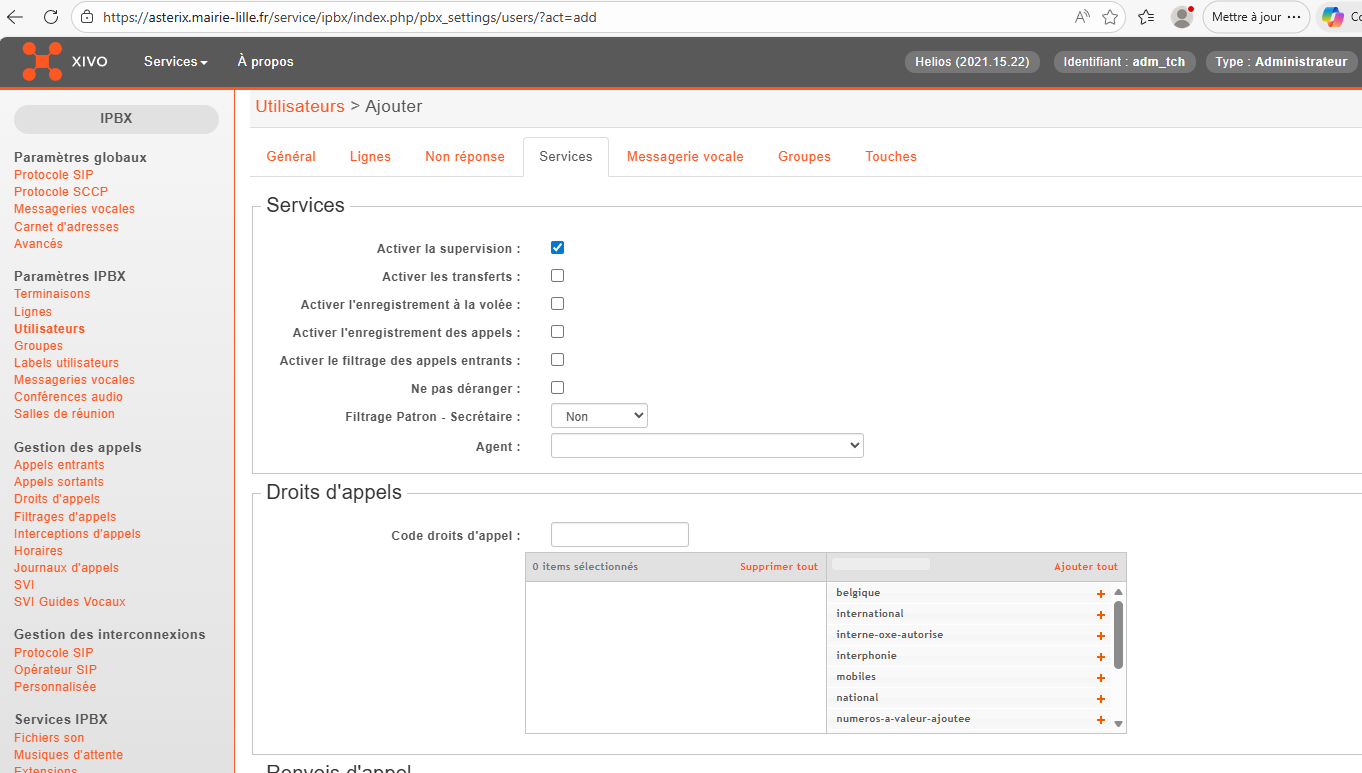Screen dimensions: 1362x773
Task: Open Labels utilisateurs sidebar link
Action: [66, 363]
